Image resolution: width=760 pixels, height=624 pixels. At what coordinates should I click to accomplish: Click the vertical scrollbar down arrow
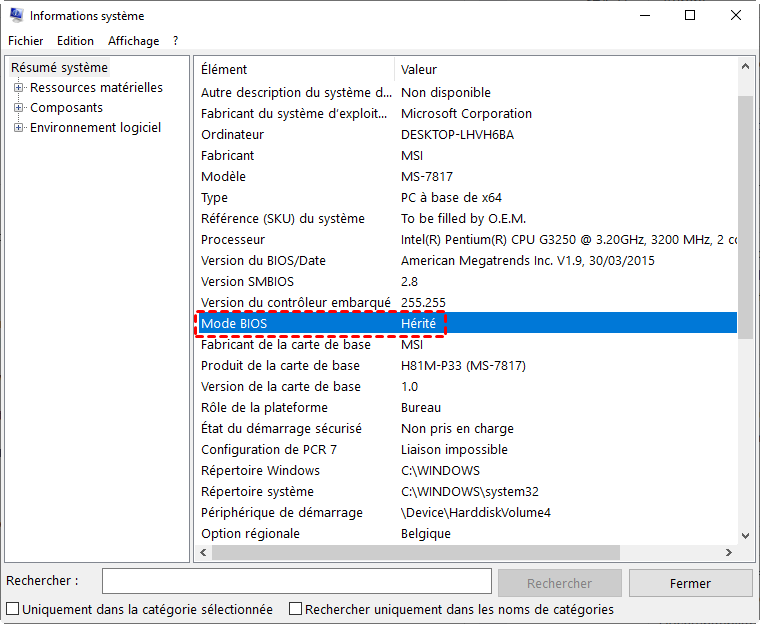(745, 535)
